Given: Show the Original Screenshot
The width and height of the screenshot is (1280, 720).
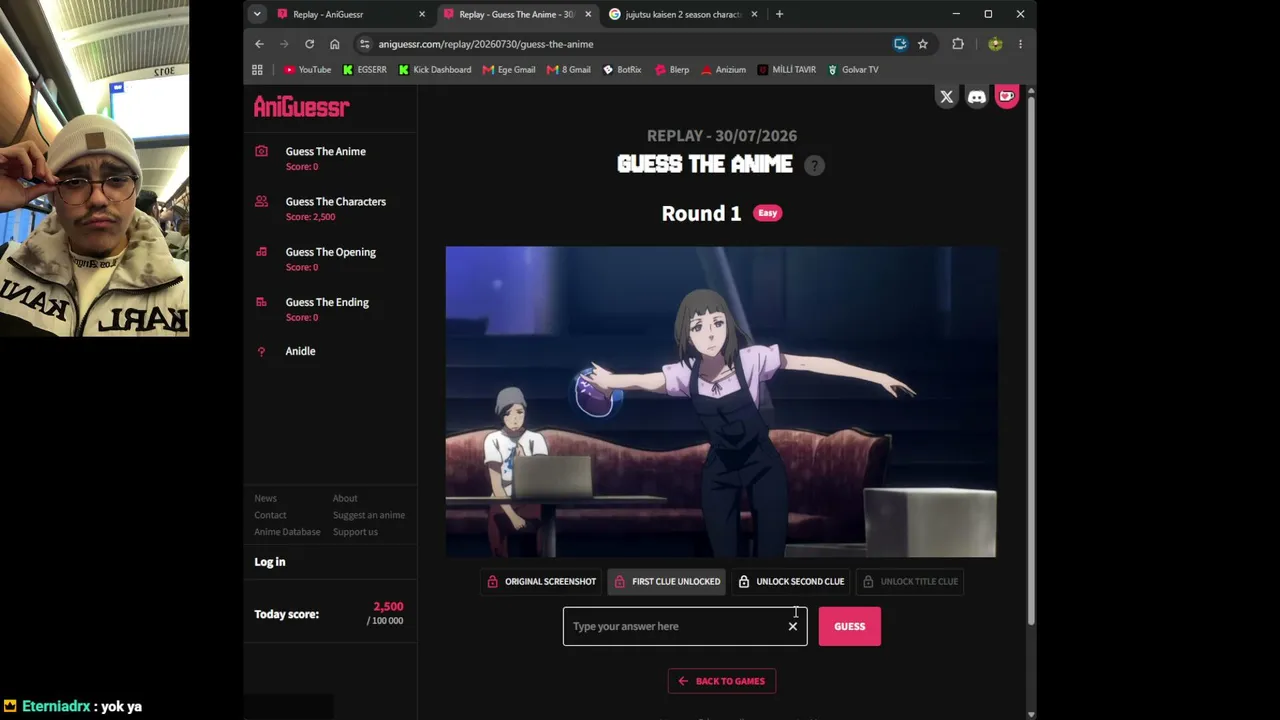Looking at the screenshot, I should [541, 581].
